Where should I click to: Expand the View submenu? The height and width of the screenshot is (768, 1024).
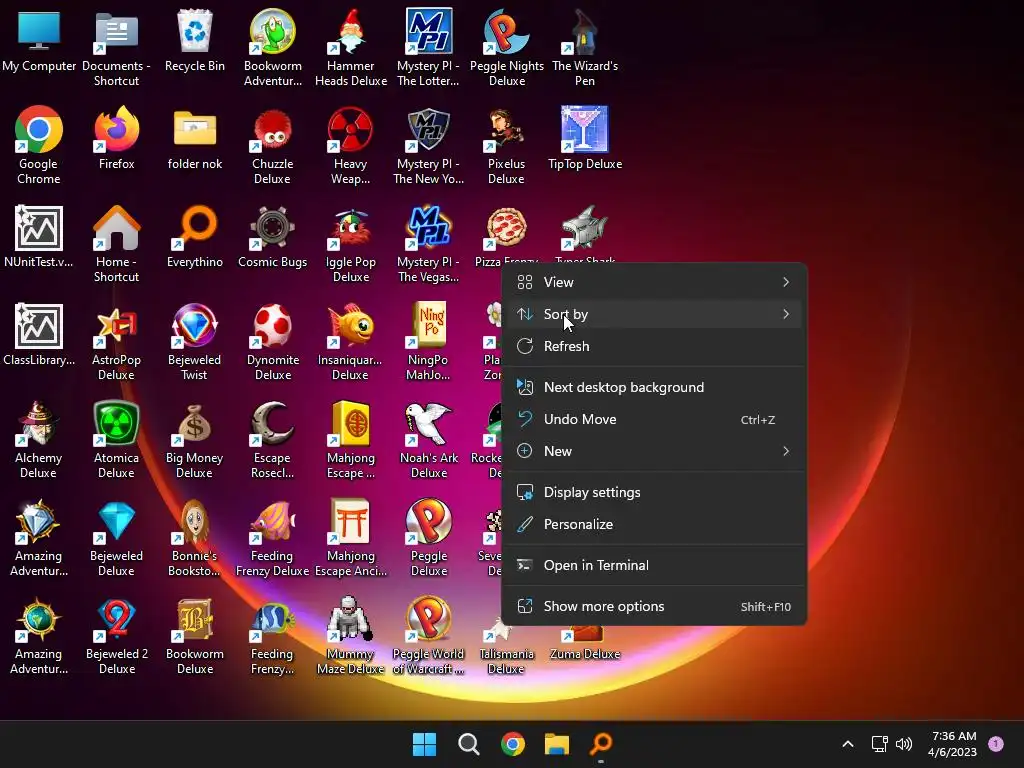pos(654,282)
